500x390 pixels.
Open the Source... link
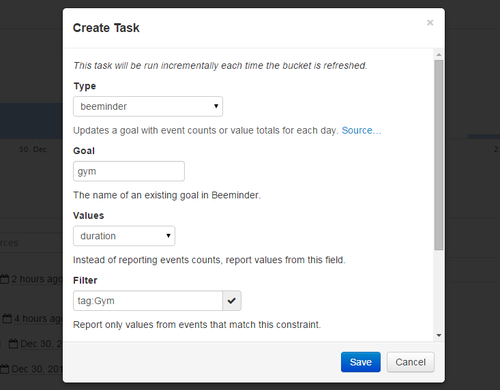[361, 130]
